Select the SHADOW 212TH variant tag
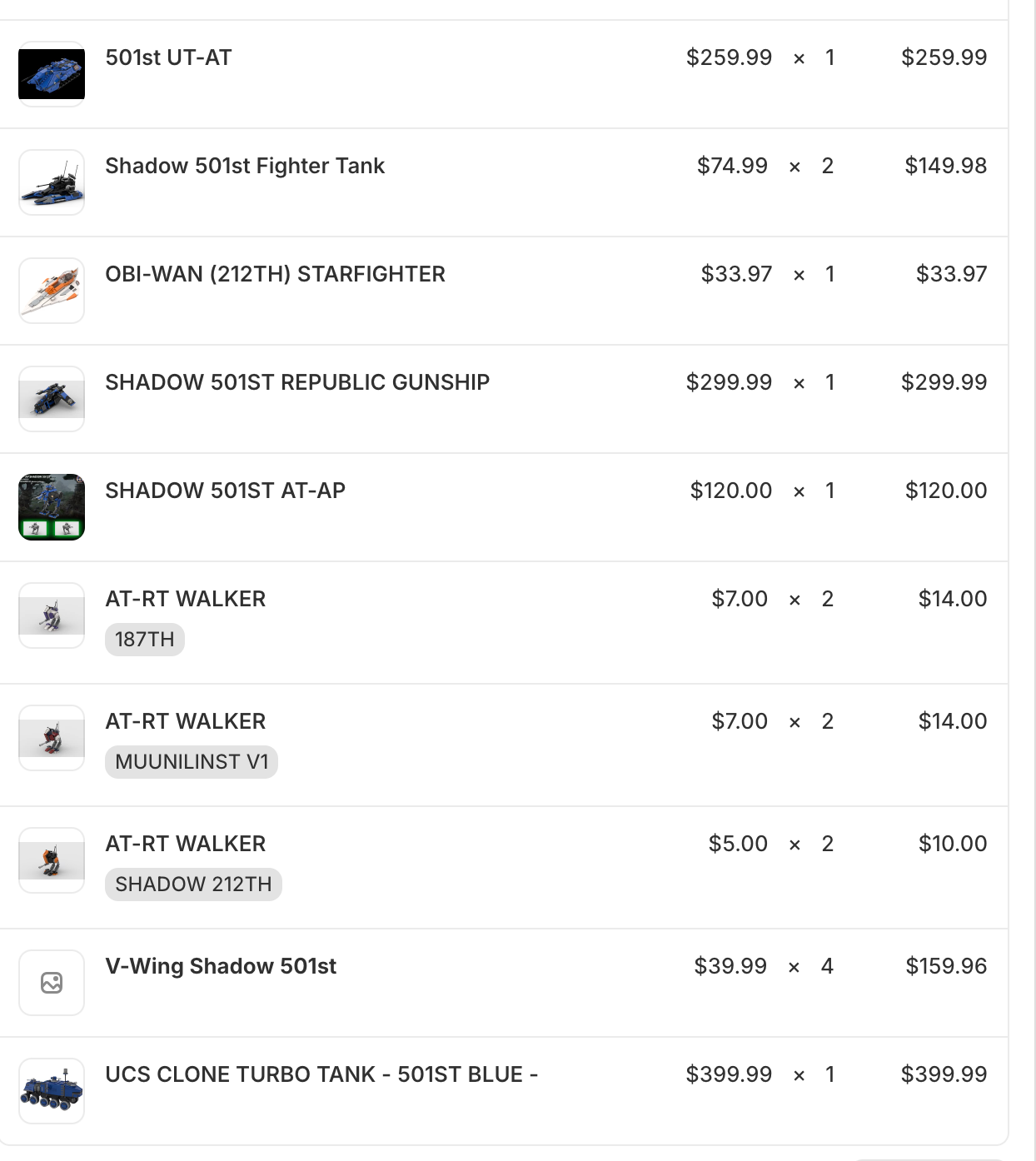 (193, 884)
